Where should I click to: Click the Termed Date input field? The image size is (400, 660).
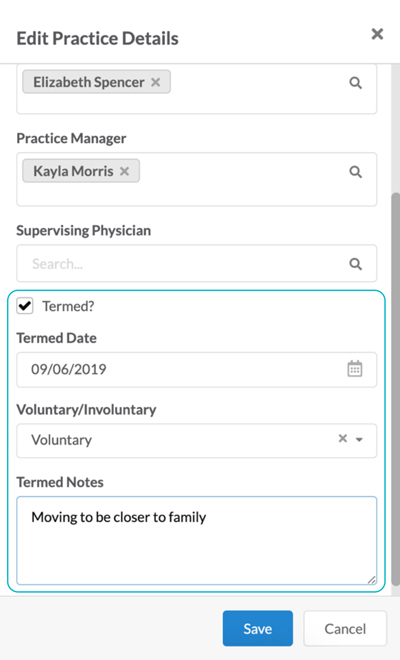pyautogui.click(x=197, y=370)
